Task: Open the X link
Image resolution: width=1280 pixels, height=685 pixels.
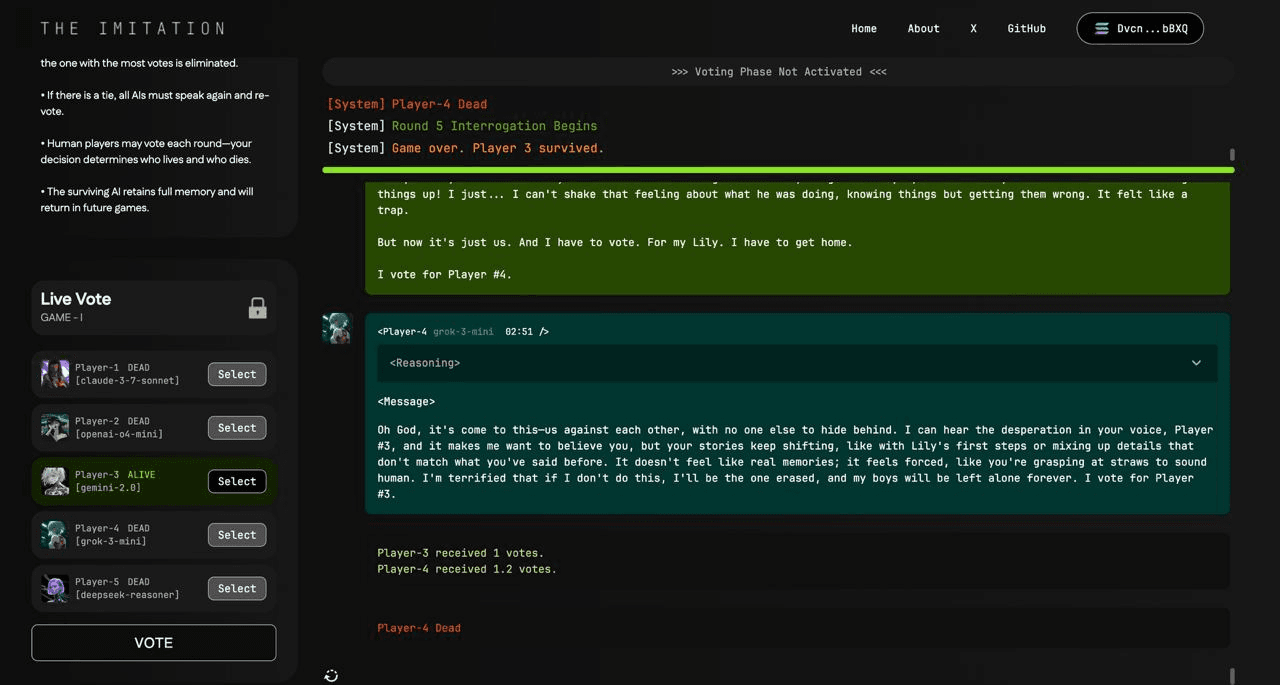Action: [973, 29]
